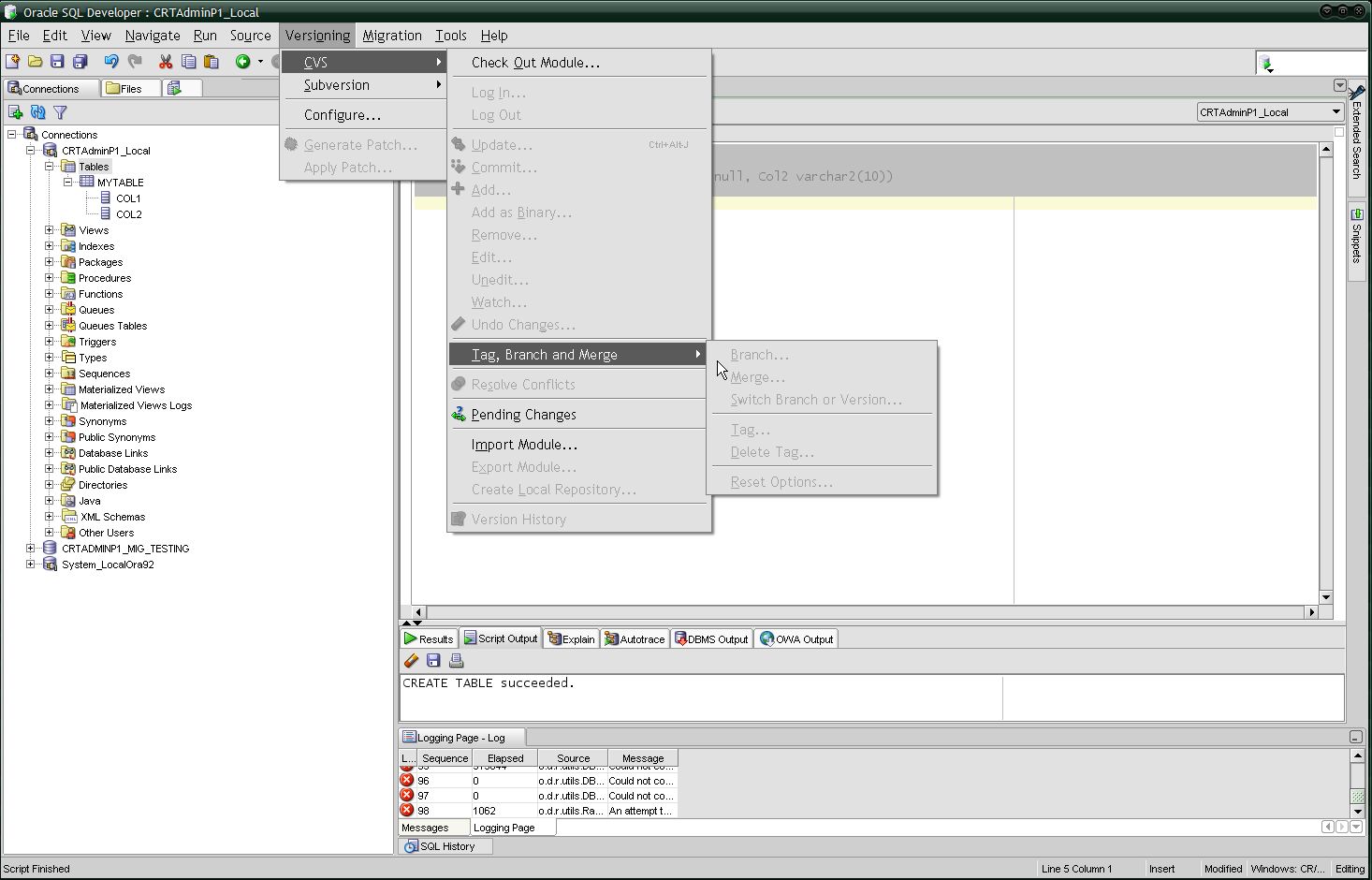The image size is (1372, 880).
Task: Select the Public Synonyms tree item
Action: pyautogui.click(x=117, y=436)
